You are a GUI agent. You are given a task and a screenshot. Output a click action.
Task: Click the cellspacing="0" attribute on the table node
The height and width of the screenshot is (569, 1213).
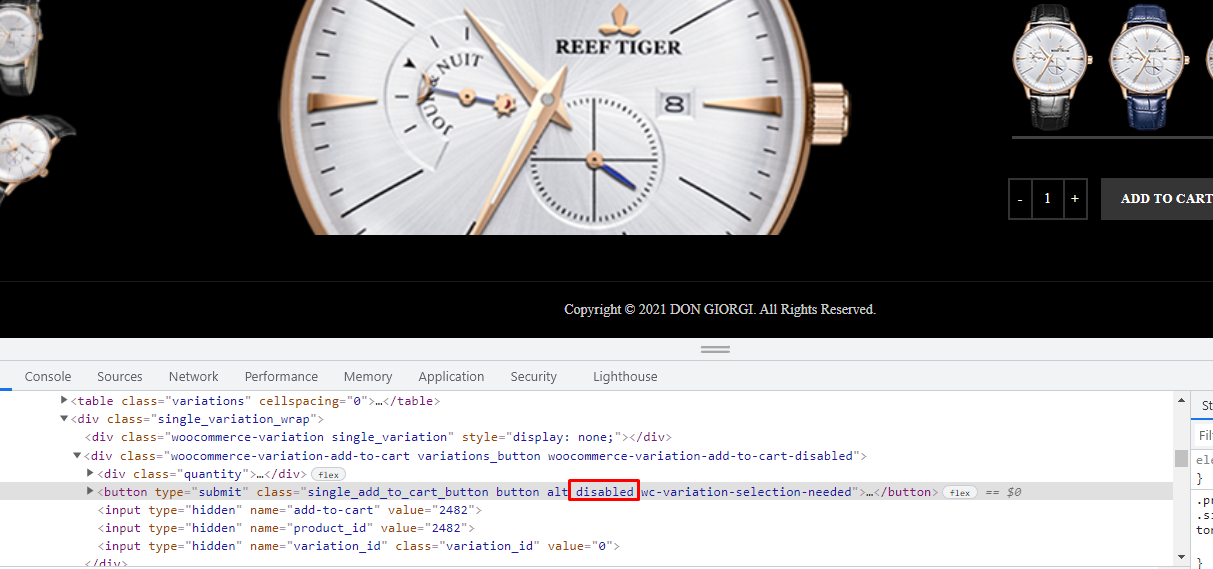coord(313,401)
